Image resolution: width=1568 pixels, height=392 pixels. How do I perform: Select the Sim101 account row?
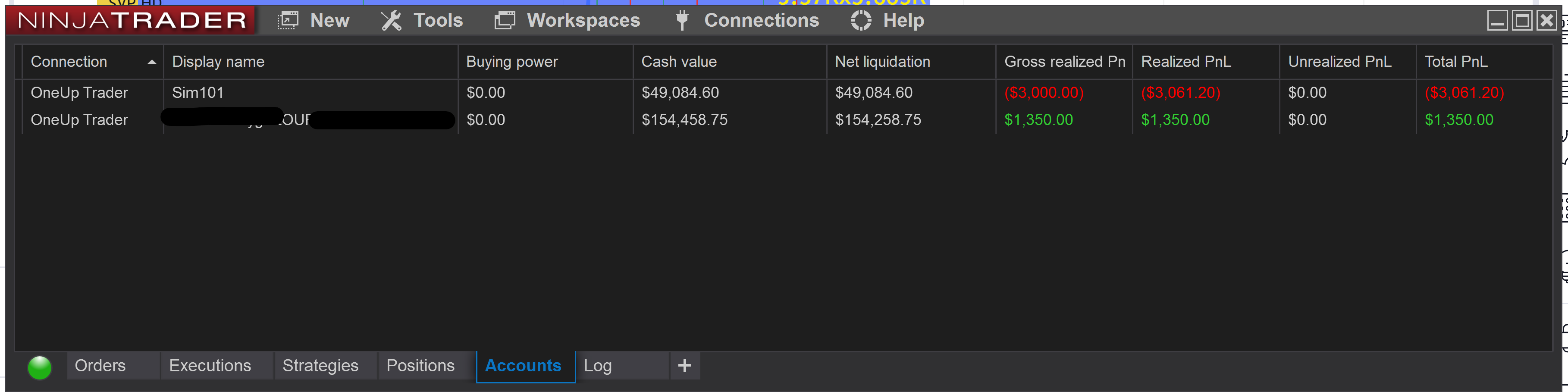tap(784, 93)
